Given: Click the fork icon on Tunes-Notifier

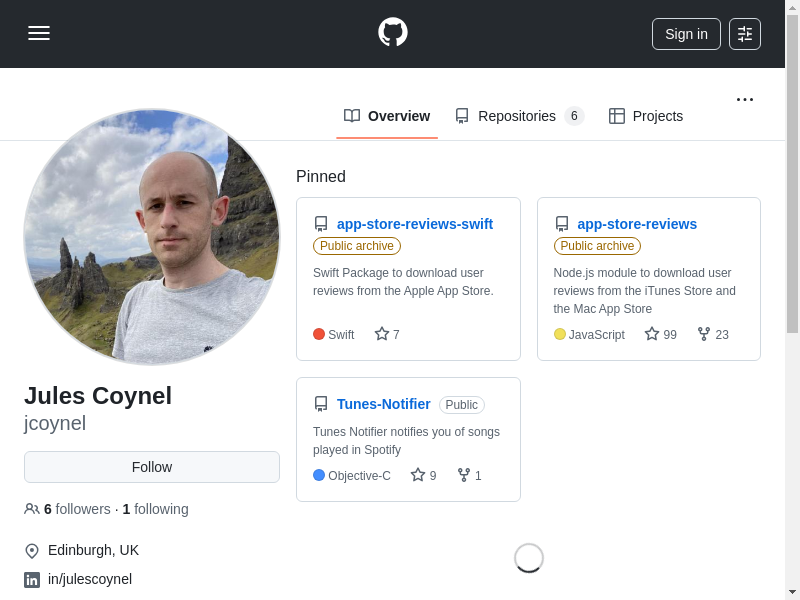Looking at the screenshot, I should 464,475.
